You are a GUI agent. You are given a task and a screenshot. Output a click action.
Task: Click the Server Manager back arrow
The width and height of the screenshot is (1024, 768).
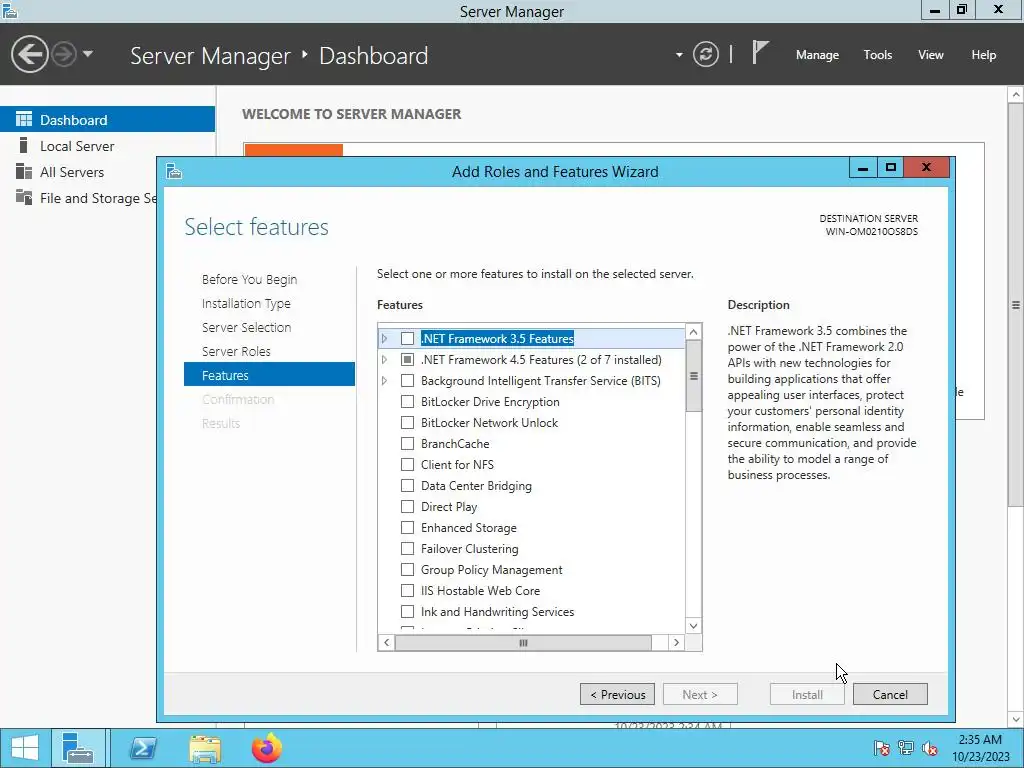point(29,54)
